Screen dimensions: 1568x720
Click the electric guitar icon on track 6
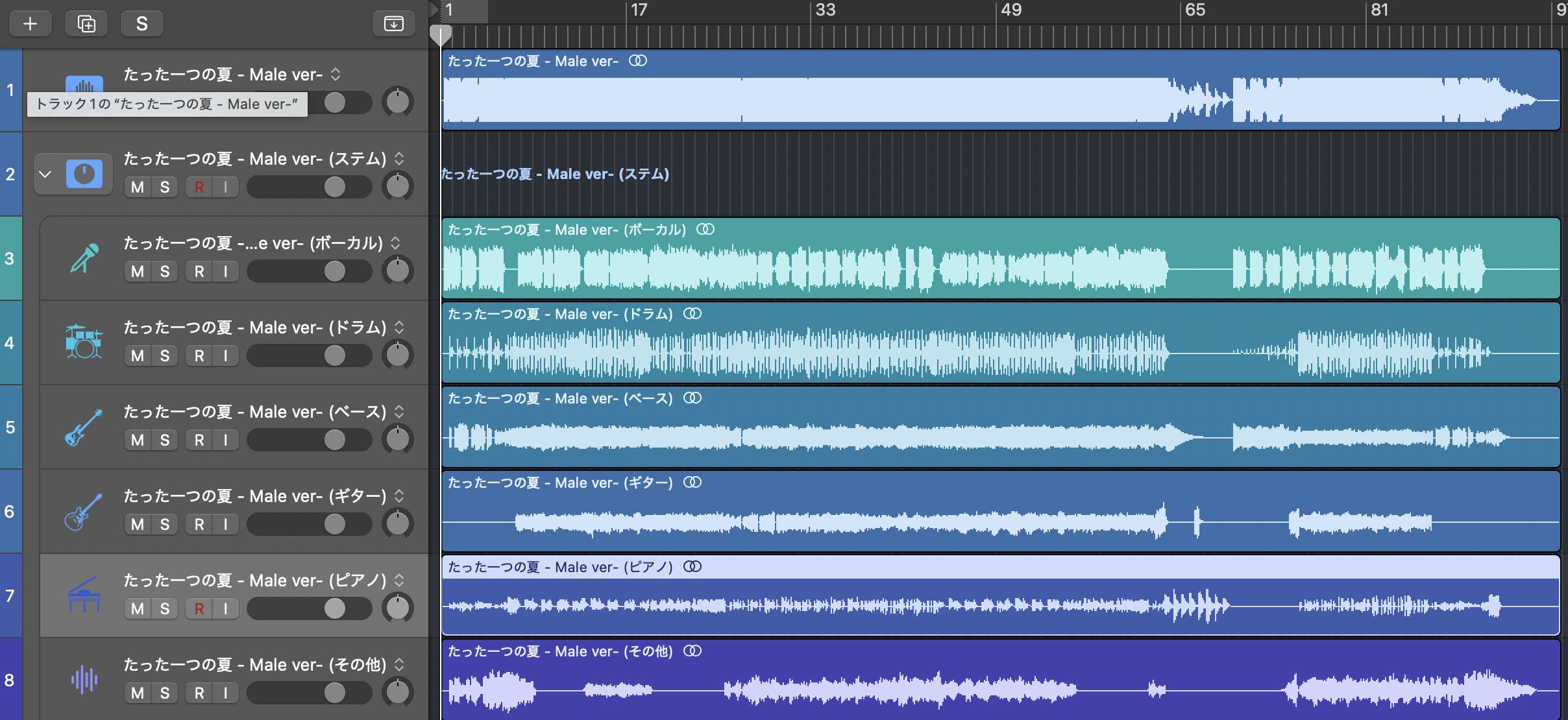84,511
